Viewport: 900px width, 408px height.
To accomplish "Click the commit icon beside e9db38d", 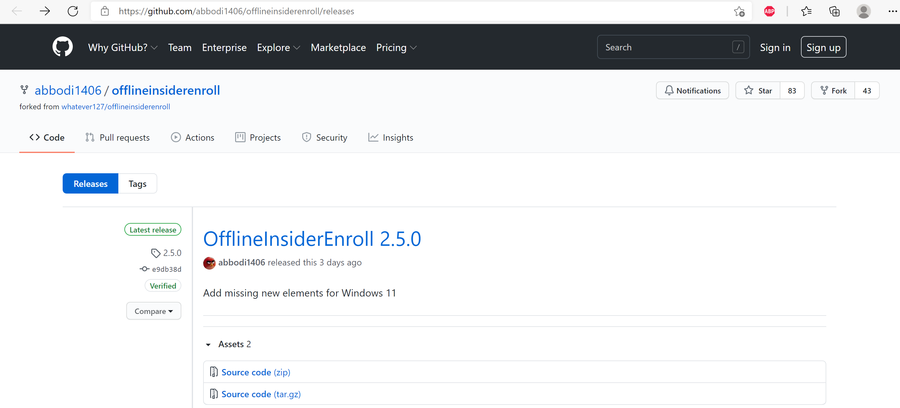I will [x=143, y=269].
